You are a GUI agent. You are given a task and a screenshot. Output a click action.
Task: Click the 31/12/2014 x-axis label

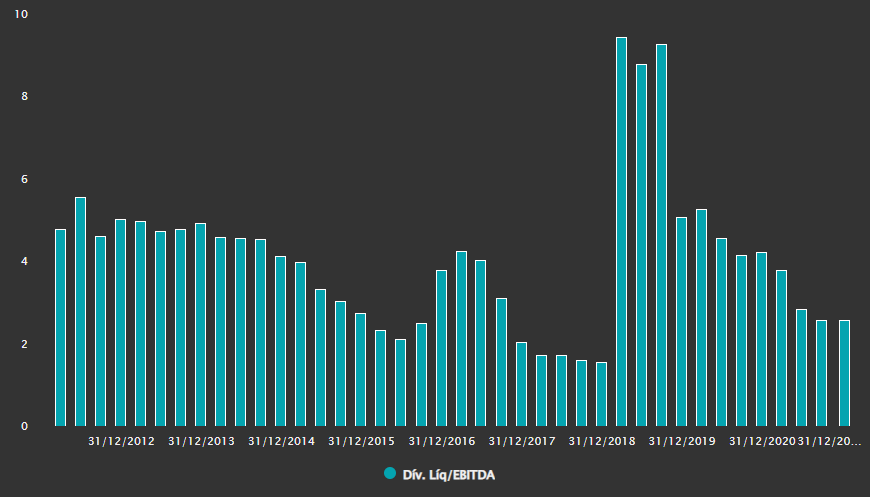click(281, 442)
